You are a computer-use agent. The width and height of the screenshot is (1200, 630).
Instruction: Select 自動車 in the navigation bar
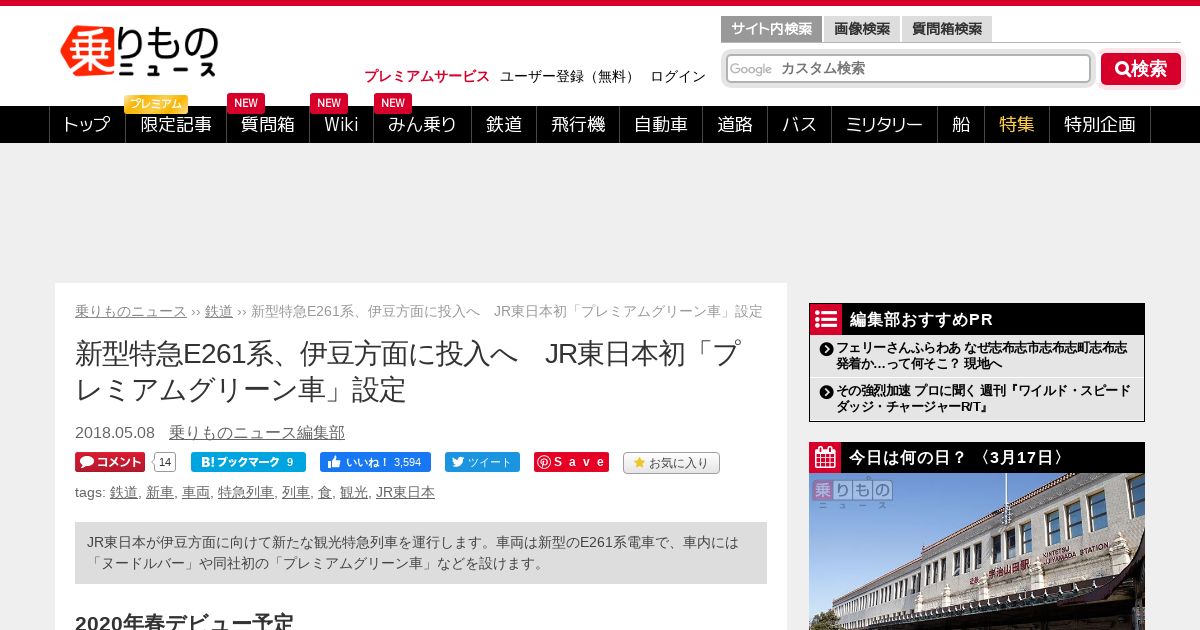(661, 125)
